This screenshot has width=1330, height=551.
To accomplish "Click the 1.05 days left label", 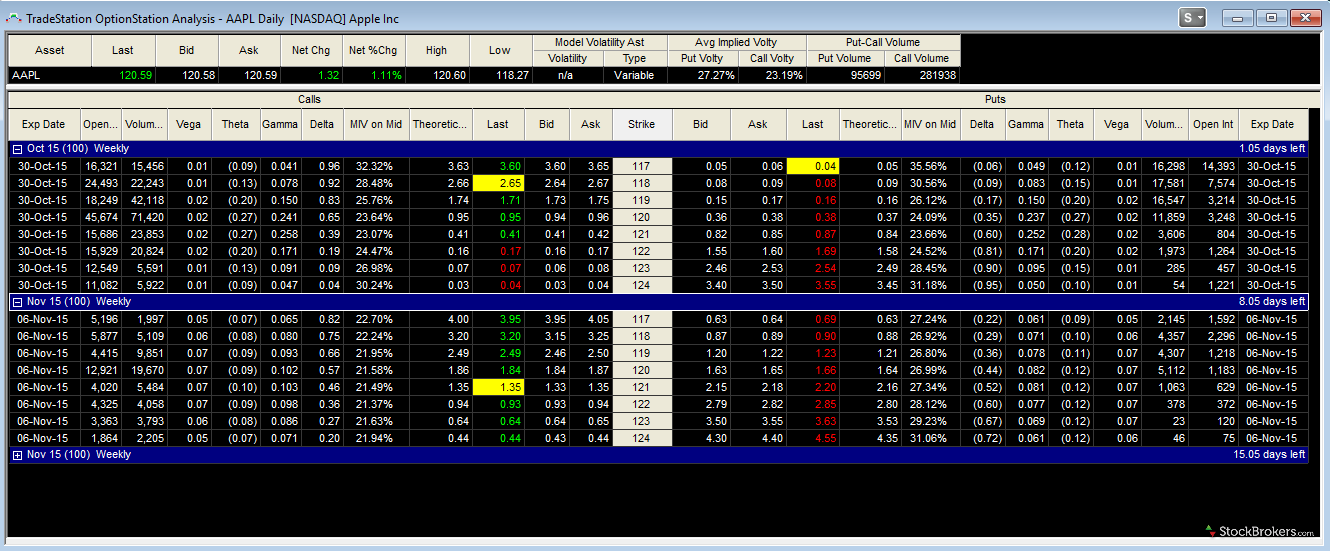I will pyautogui.click(x=1272, y=149).
